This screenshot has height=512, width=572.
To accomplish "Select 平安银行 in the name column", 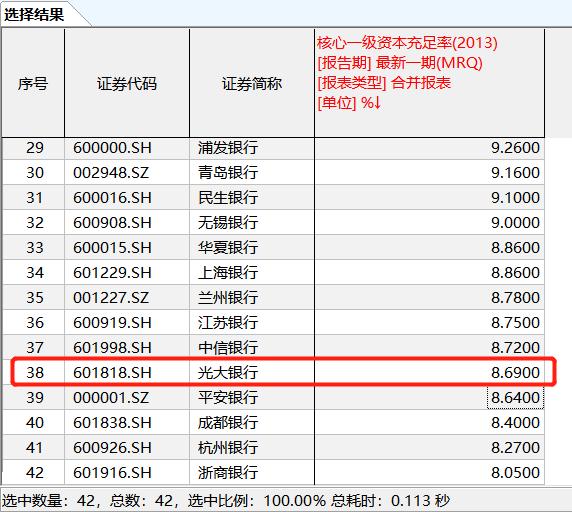I will pos(228,398).
